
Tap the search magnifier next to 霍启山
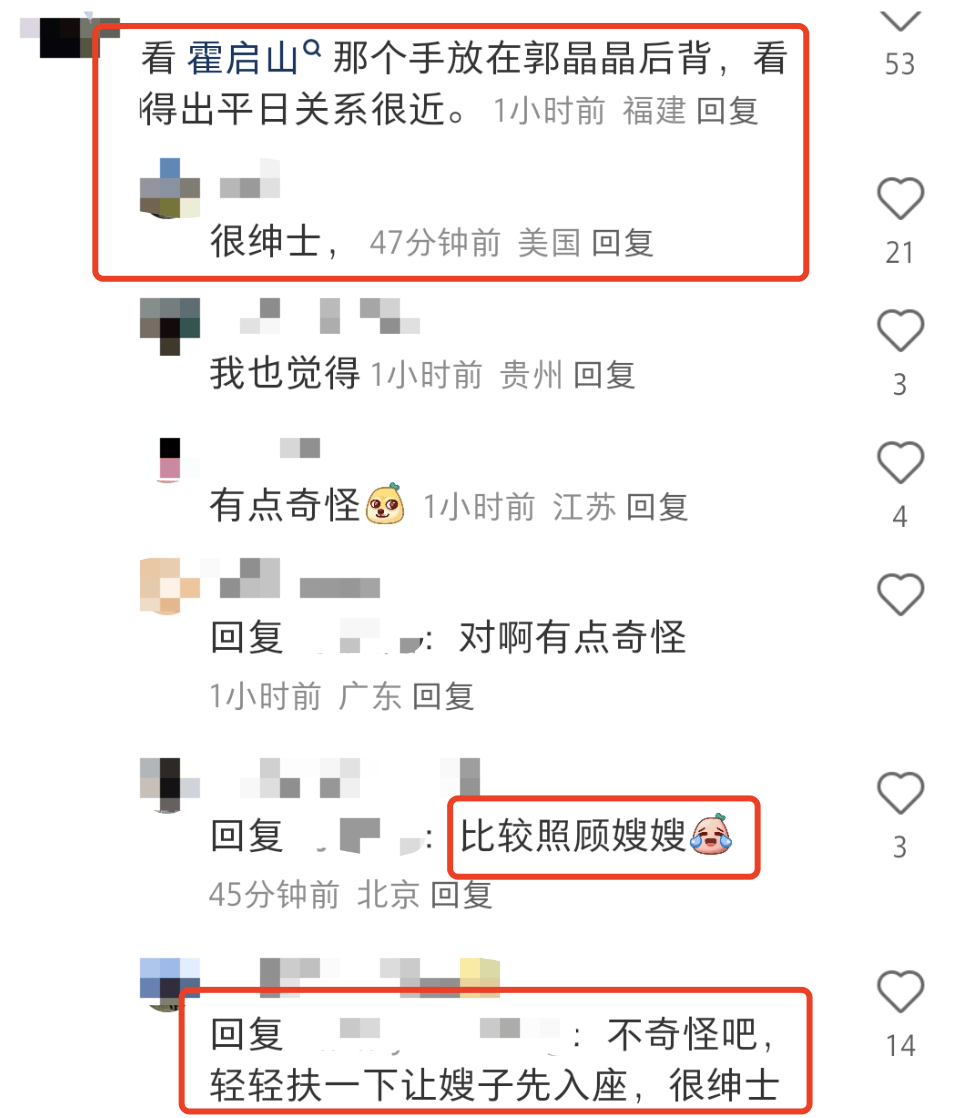pos(311,48)
